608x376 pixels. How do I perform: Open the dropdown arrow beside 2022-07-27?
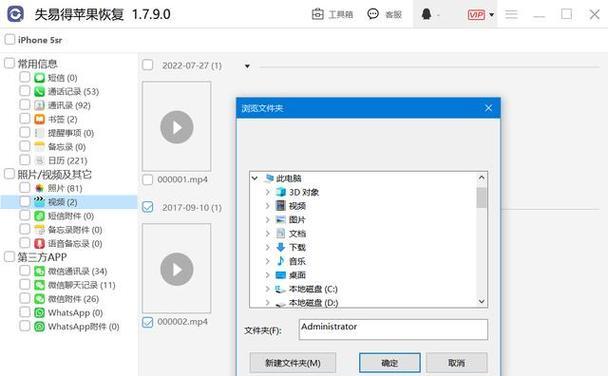[x=247, y=66]
